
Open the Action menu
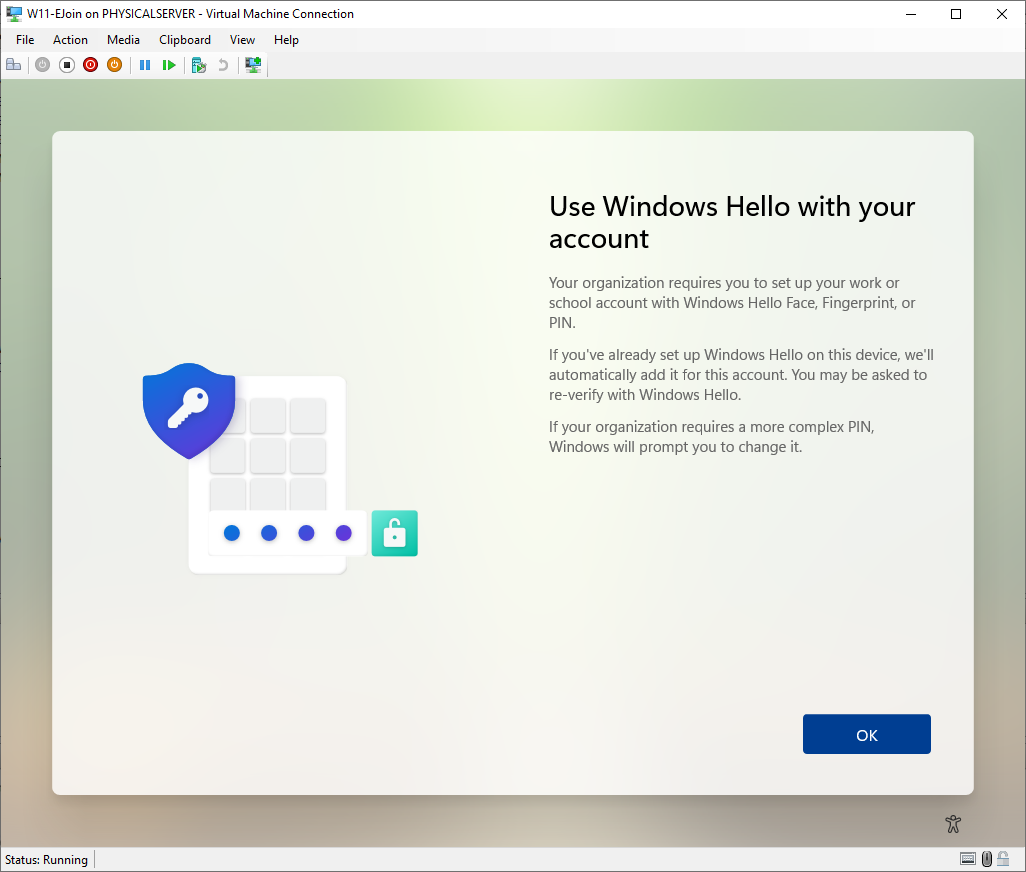pyautogui.click(x=70, y=40)
